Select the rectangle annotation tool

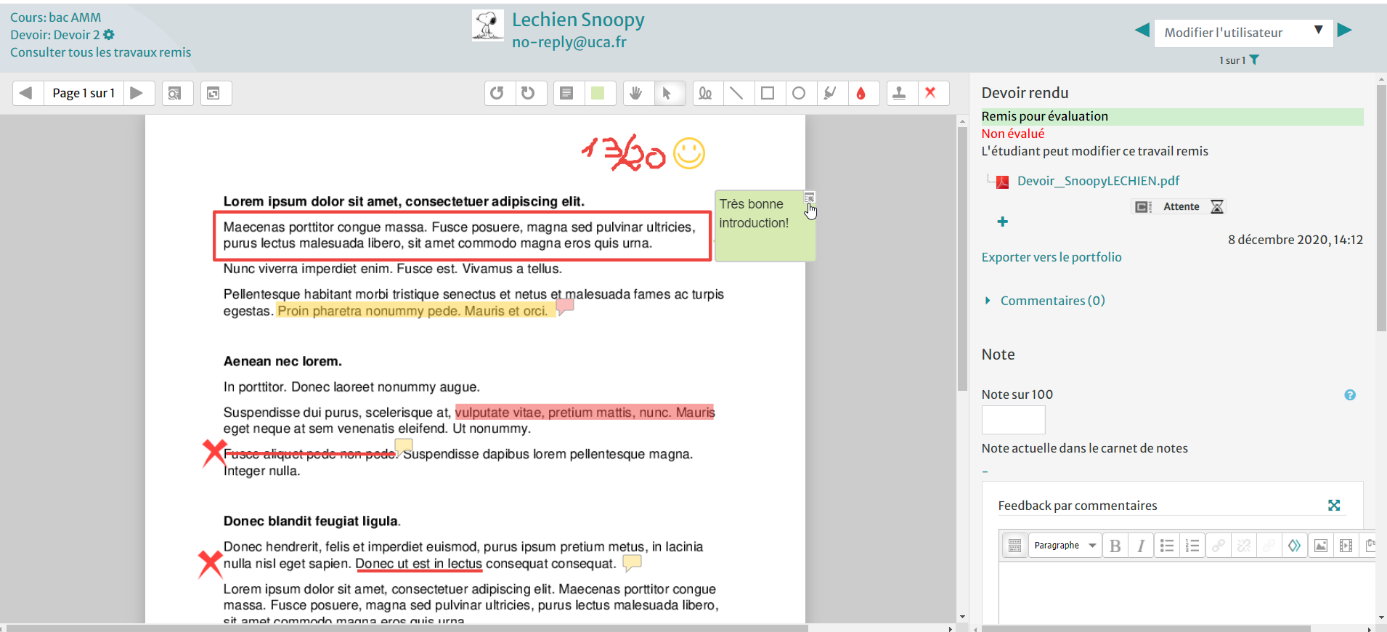[x=767, y=93]
